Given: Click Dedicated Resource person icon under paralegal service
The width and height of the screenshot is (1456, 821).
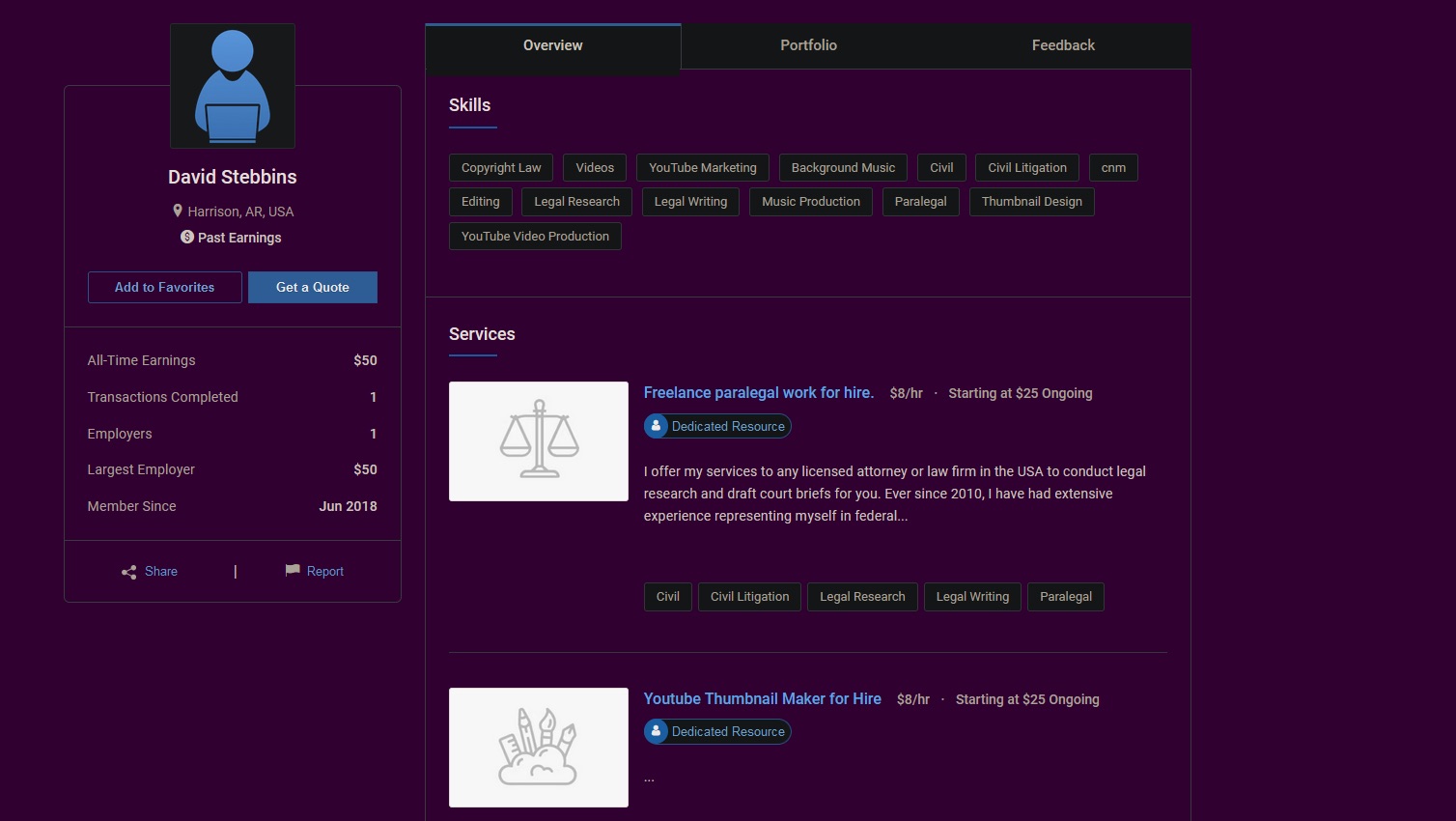Looking at the screenshot, I should tap(657, 426).
